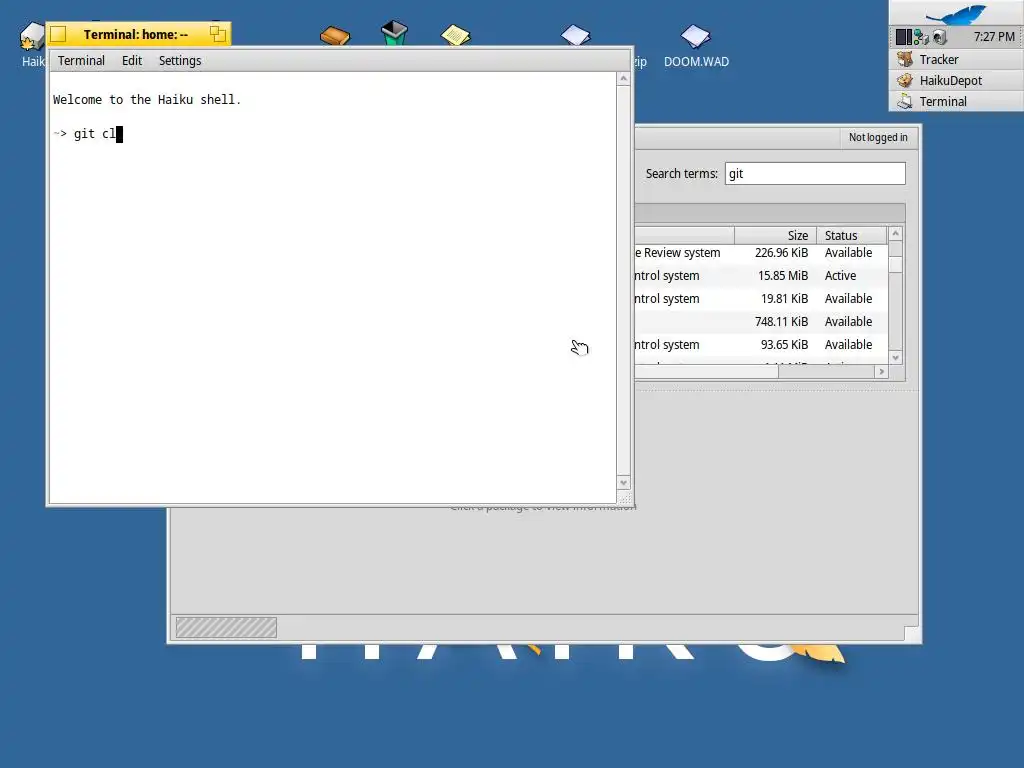Open the Trash bin desktop icon
The image size is (1024, 768).
[394, 33]
